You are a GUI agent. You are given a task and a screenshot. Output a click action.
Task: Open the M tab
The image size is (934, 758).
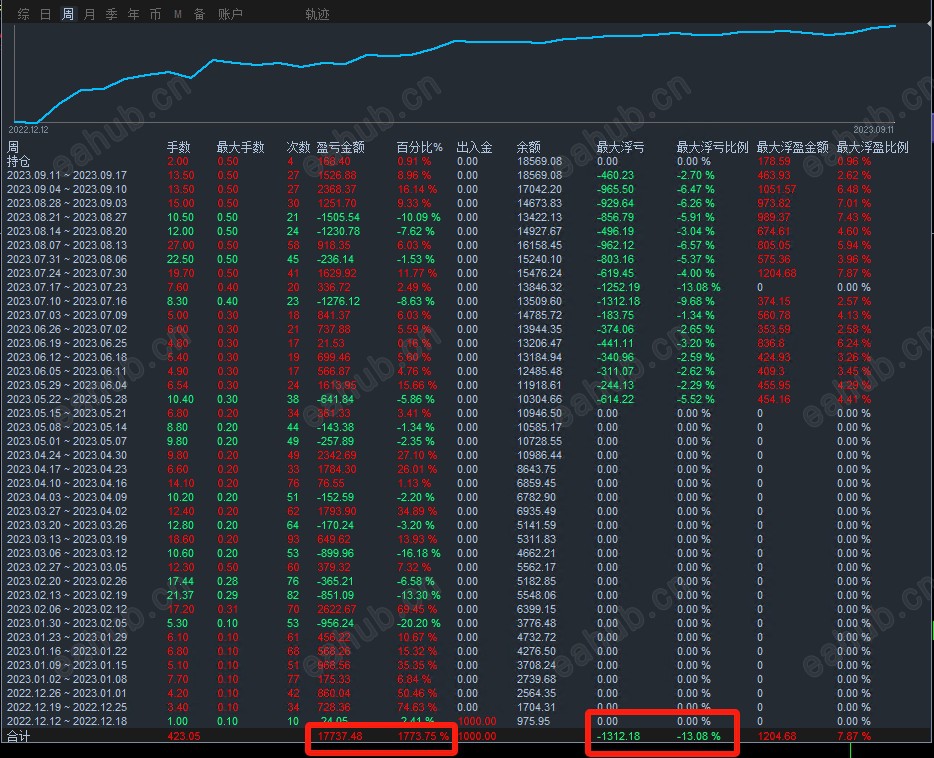point(178,14)
